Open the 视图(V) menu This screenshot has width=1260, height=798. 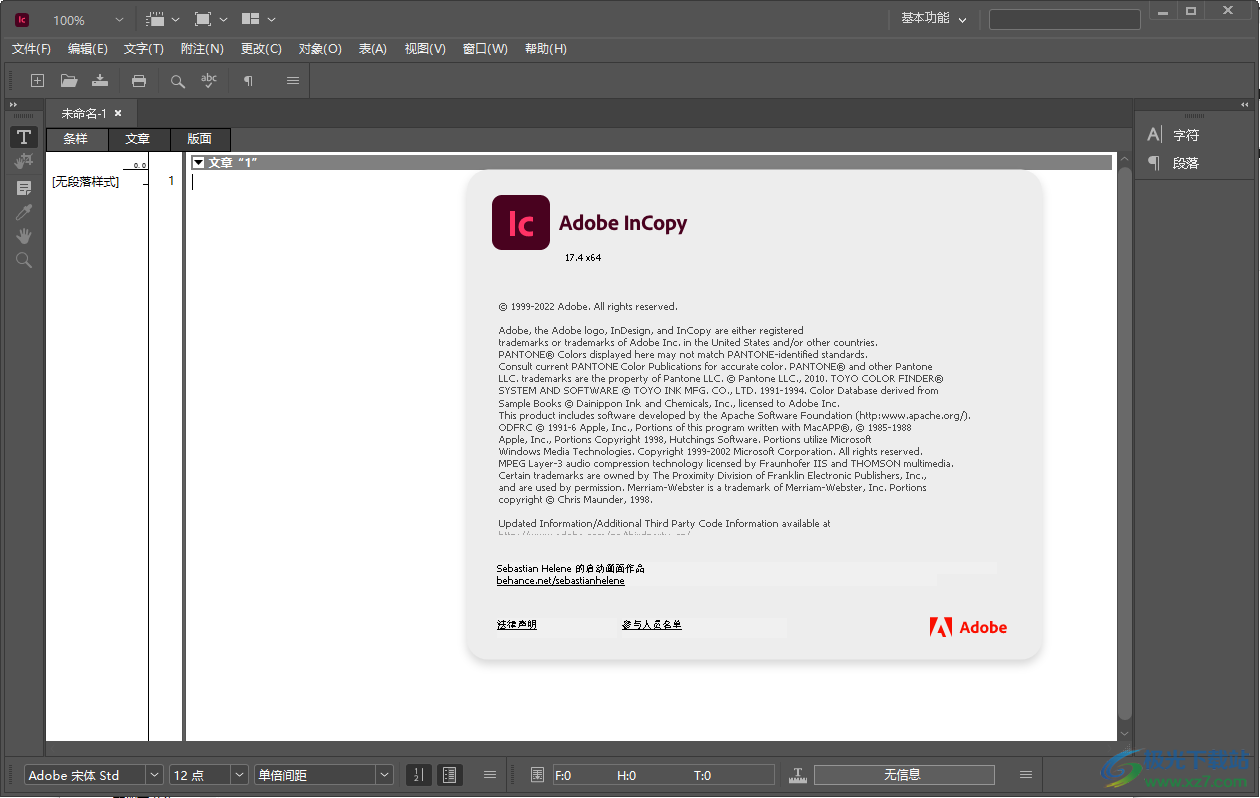(425, 49)
